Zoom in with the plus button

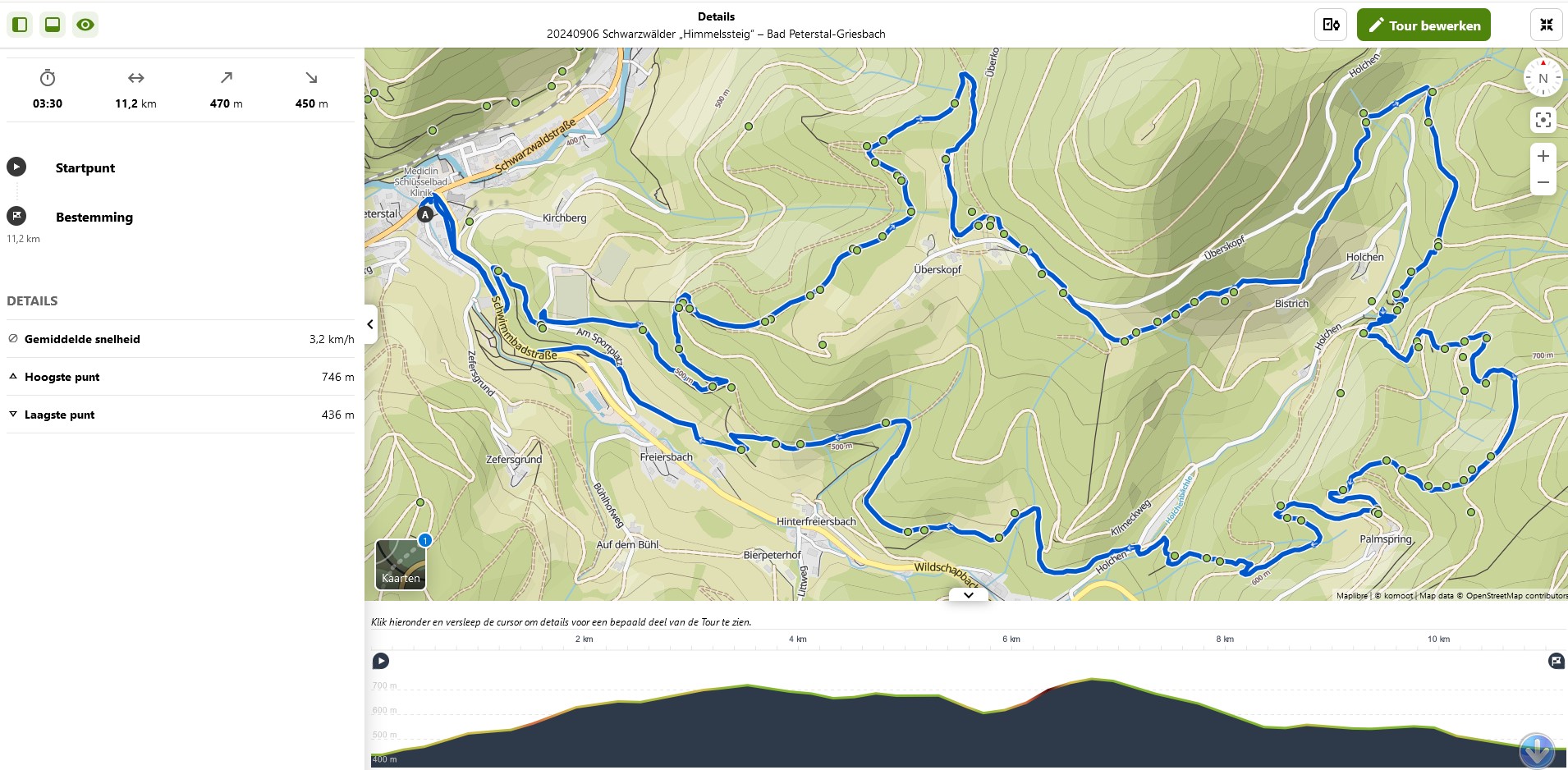(1543, 156)
